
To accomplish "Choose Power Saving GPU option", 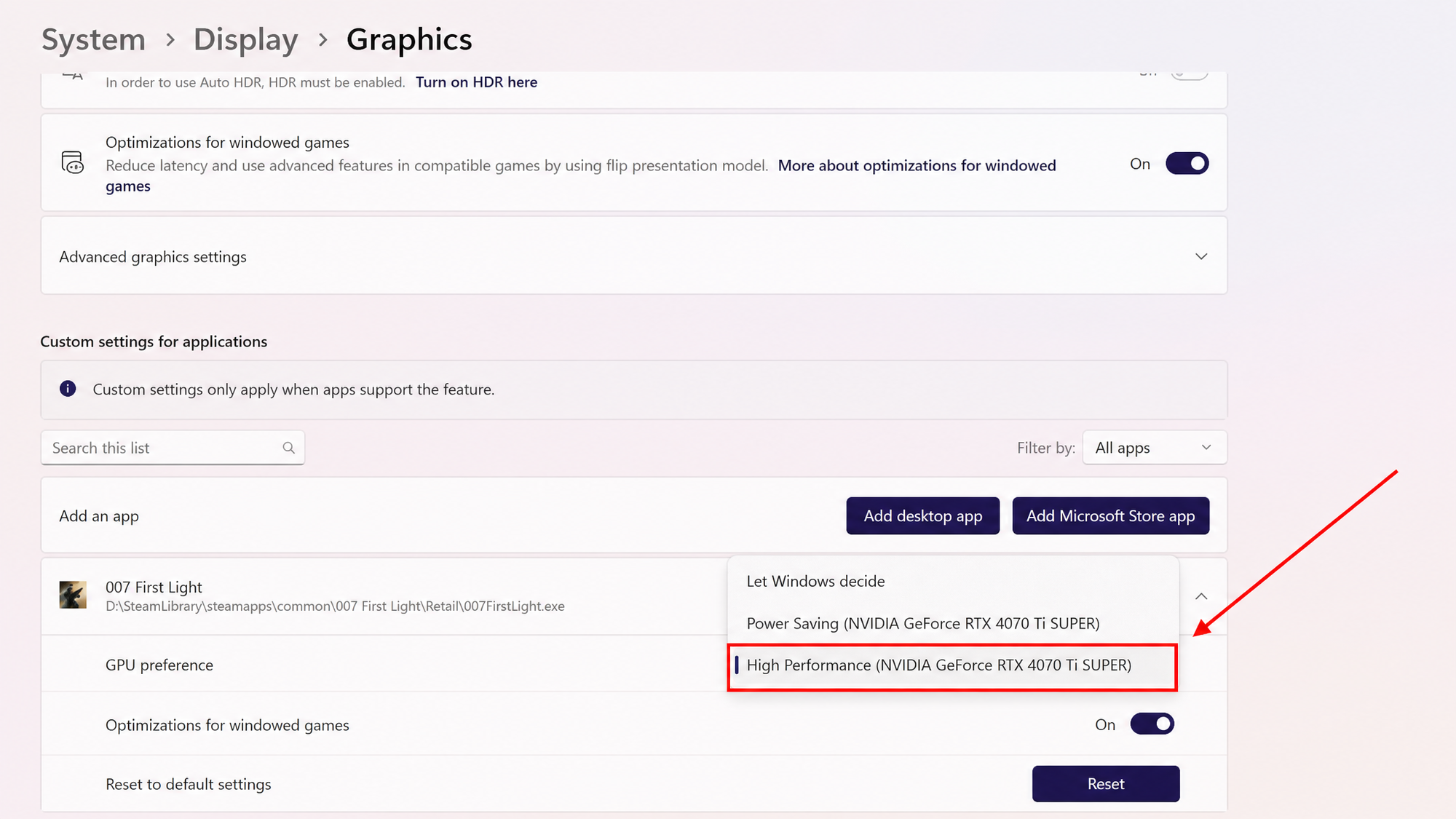I will [953, 623].
